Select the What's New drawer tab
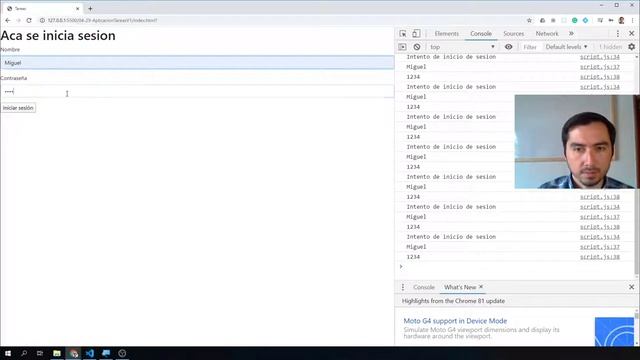Viewport: 640px width, 360px height. pos(460,287)
